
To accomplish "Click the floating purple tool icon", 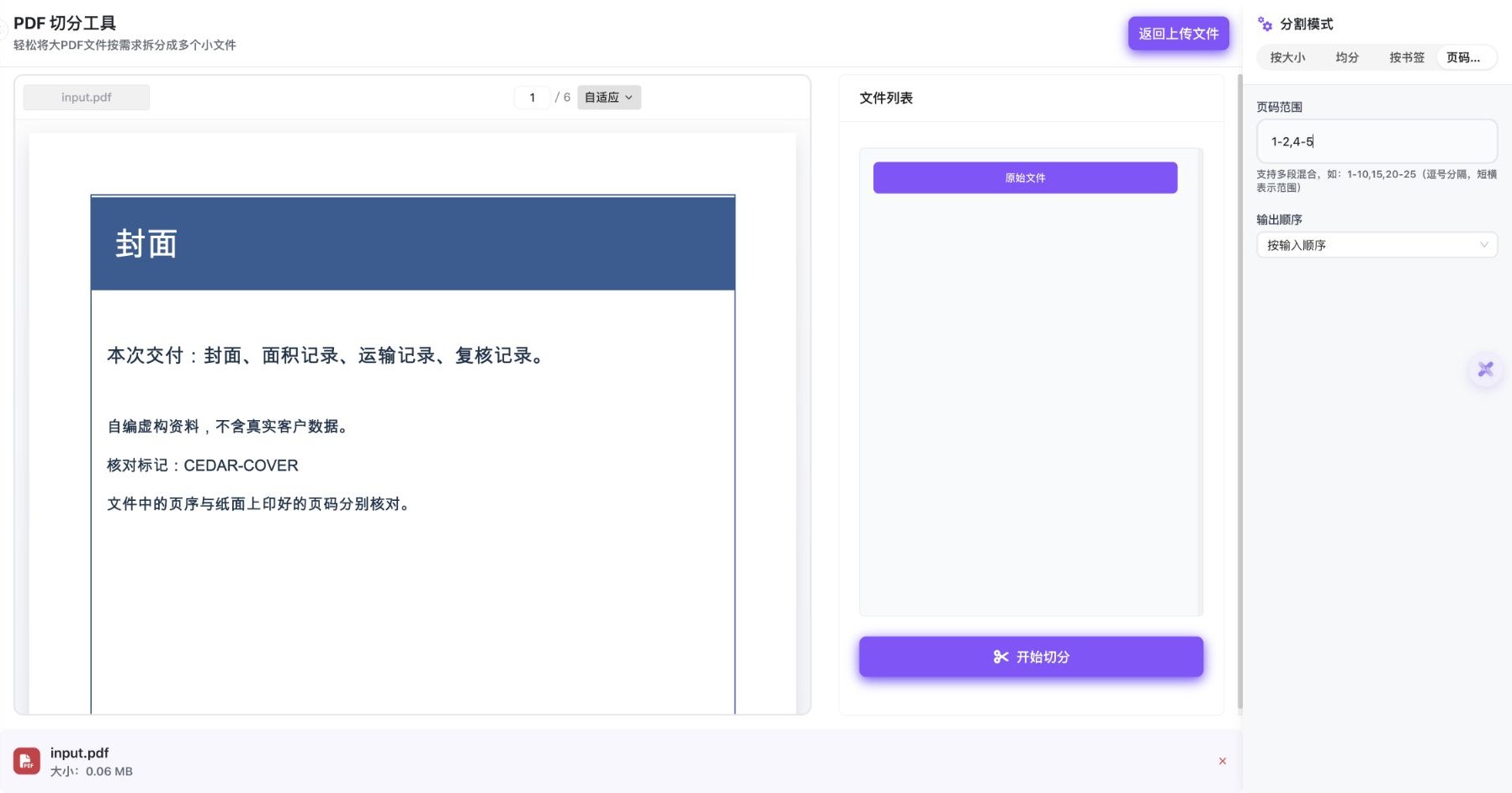I will click(1486, 369).
